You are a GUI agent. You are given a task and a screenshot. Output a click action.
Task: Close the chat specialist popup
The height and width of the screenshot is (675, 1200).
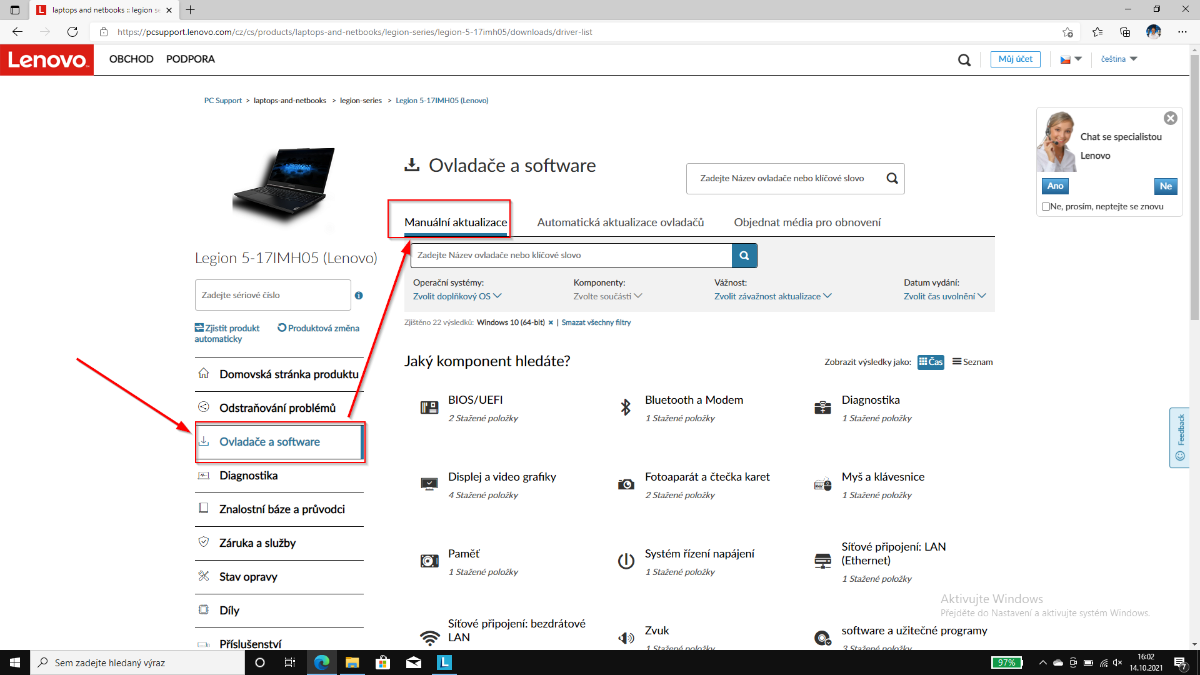(x=1171, y=118)
